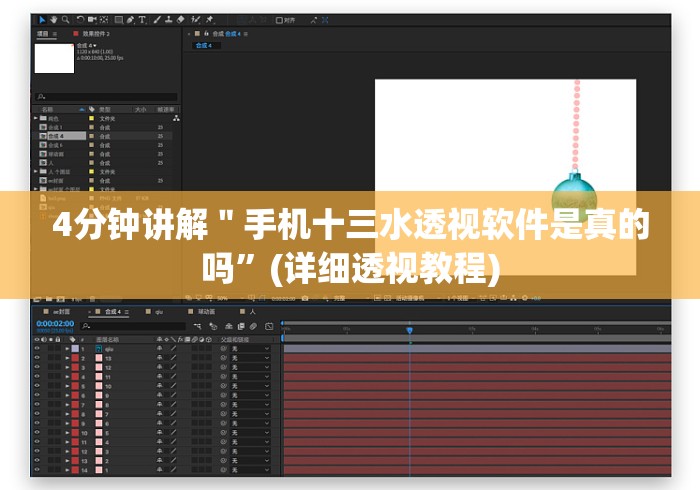Toggle visibility of layer 13
The image size is (700, 490).
37,358
